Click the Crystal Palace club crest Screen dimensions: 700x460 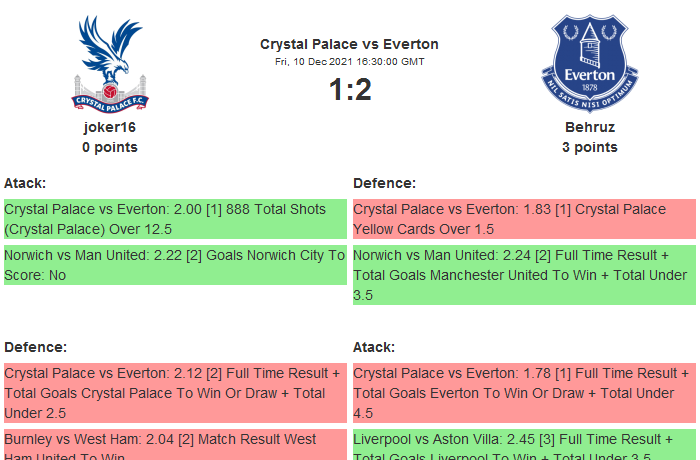coord(110,63)
